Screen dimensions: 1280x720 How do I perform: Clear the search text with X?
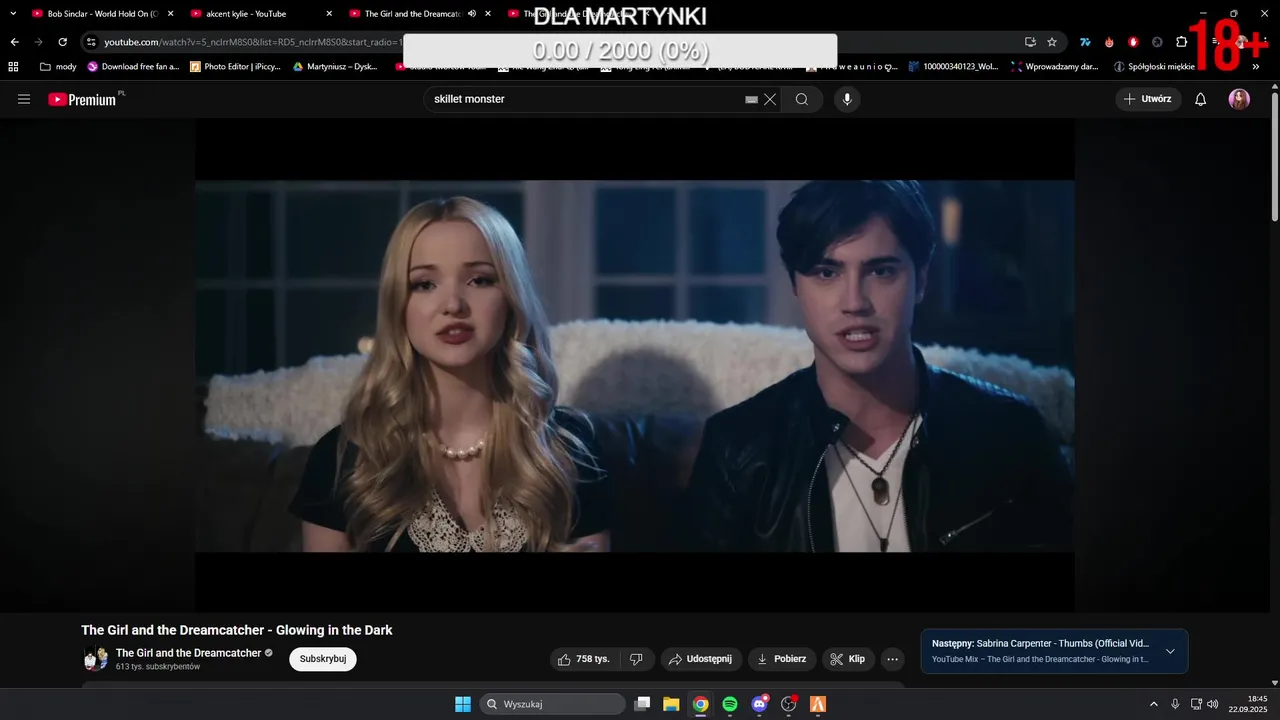770,99
